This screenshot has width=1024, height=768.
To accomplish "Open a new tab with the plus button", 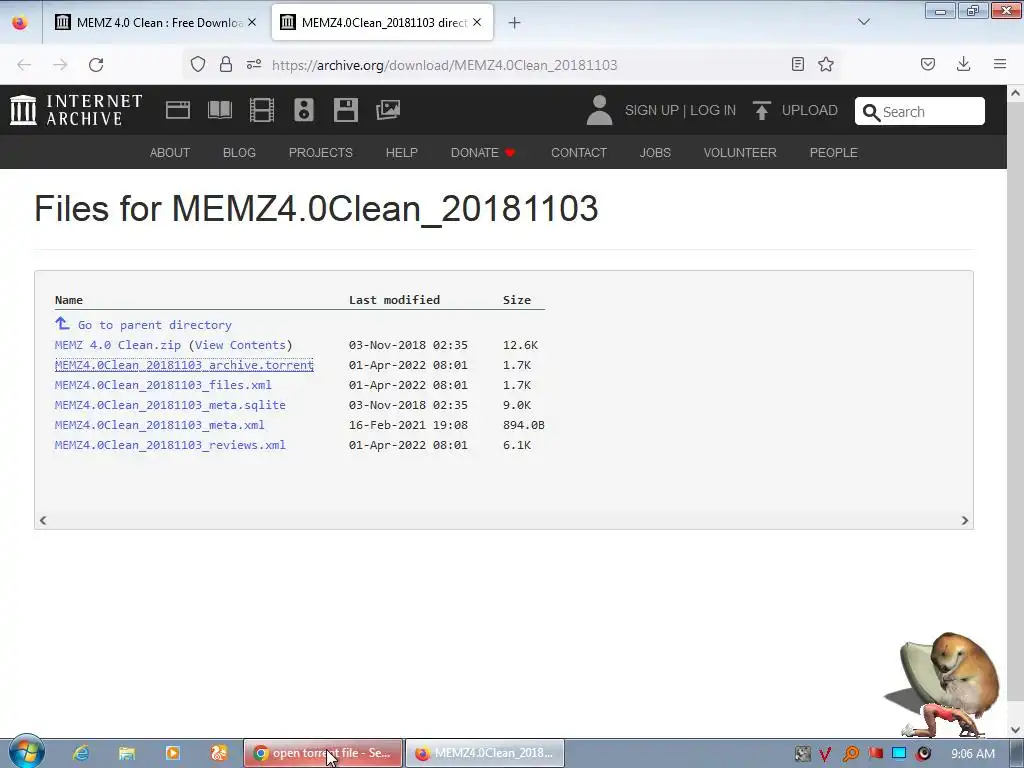I will [x=515, y=23].
